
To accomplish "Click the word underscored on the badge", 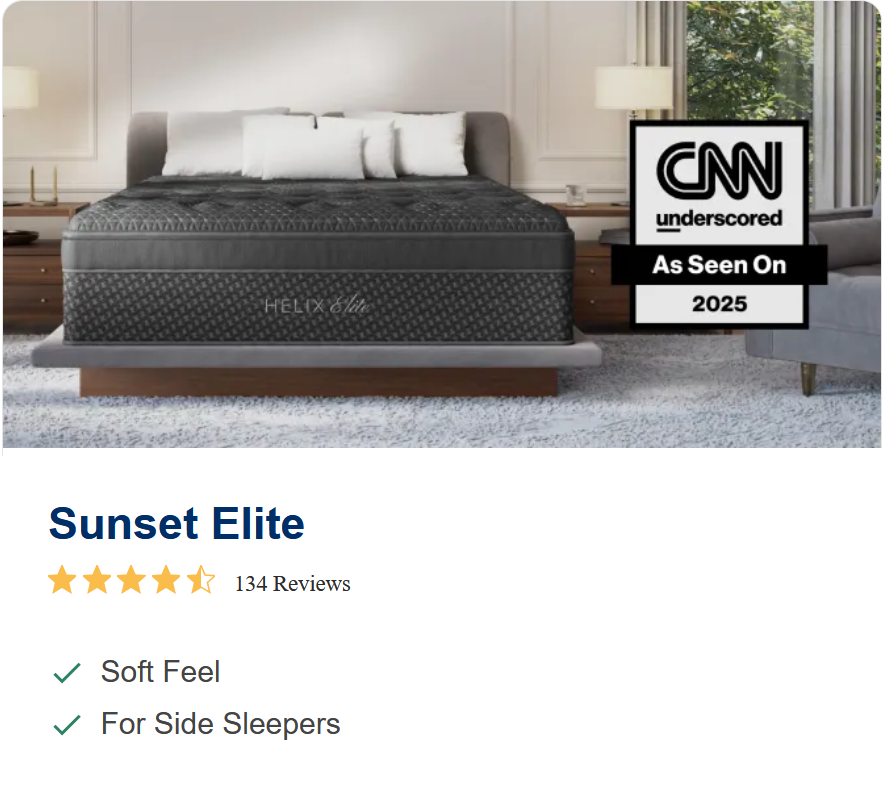I will click(x=718, y=218).
